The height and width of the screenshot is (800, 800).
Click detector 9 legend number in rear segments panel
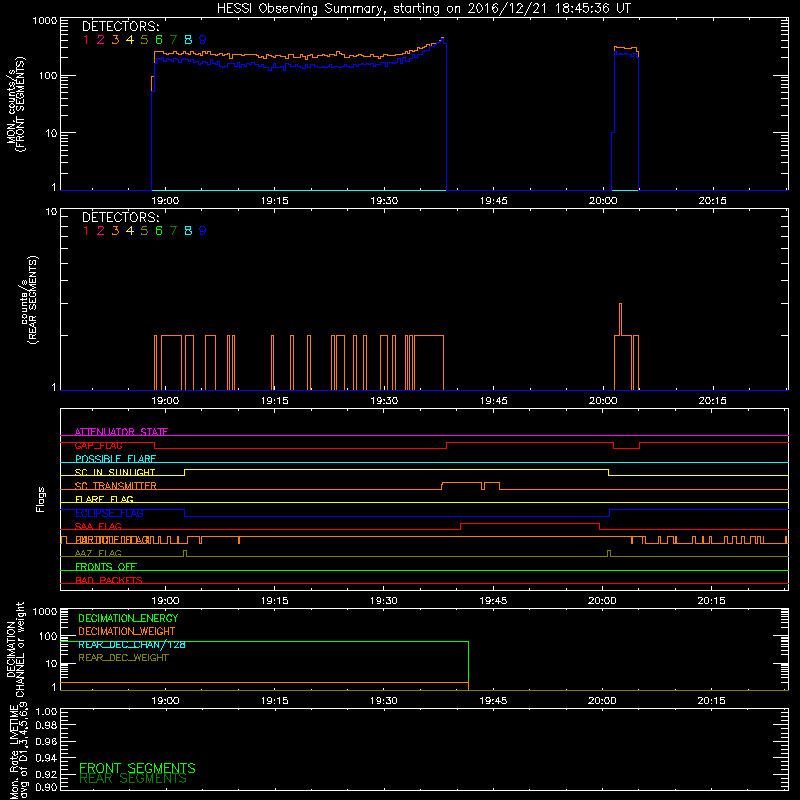pos(203,231)
